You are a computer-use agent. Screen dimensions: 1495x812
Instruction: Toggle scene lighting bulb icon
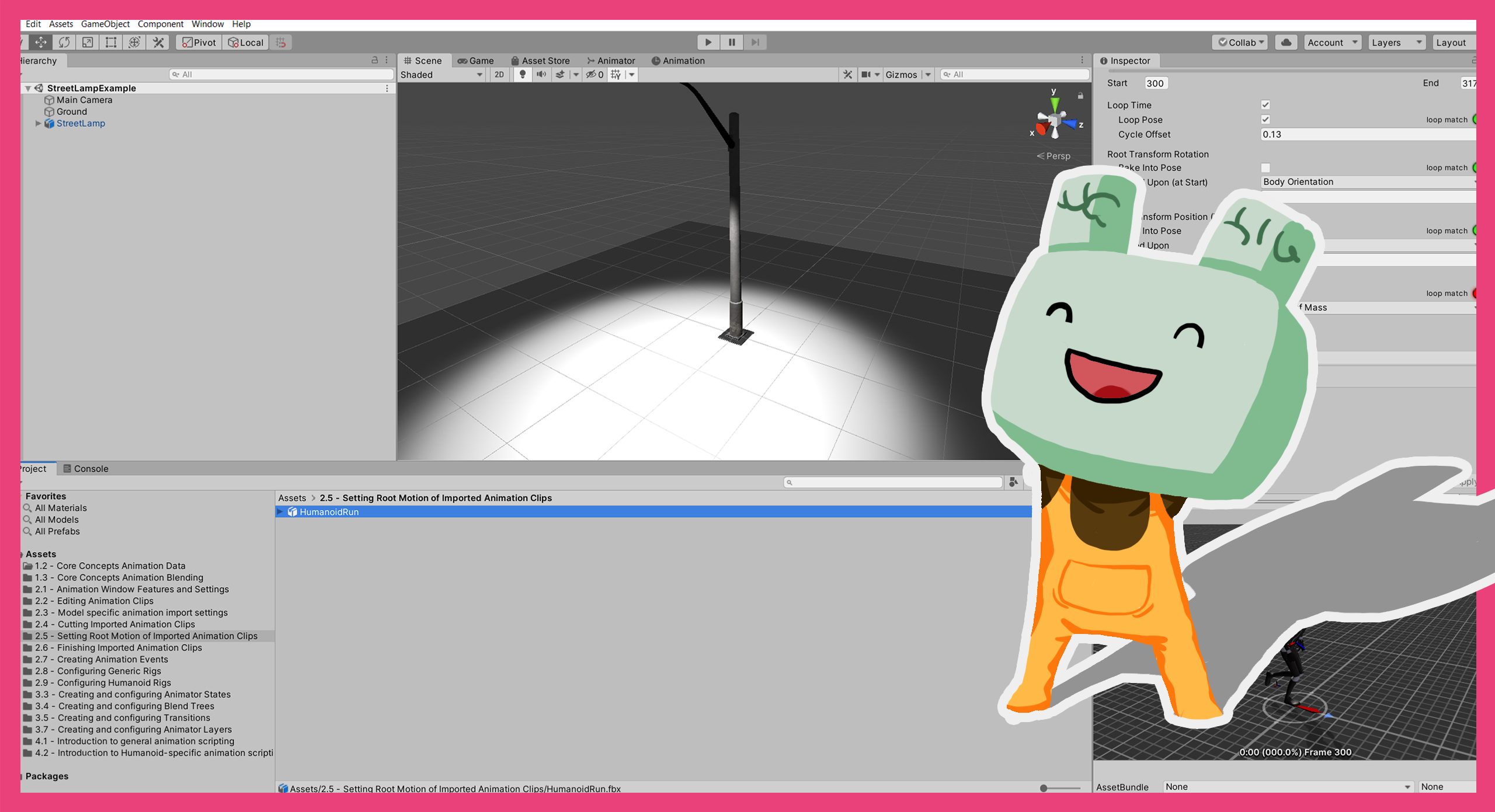click(523, 74)
